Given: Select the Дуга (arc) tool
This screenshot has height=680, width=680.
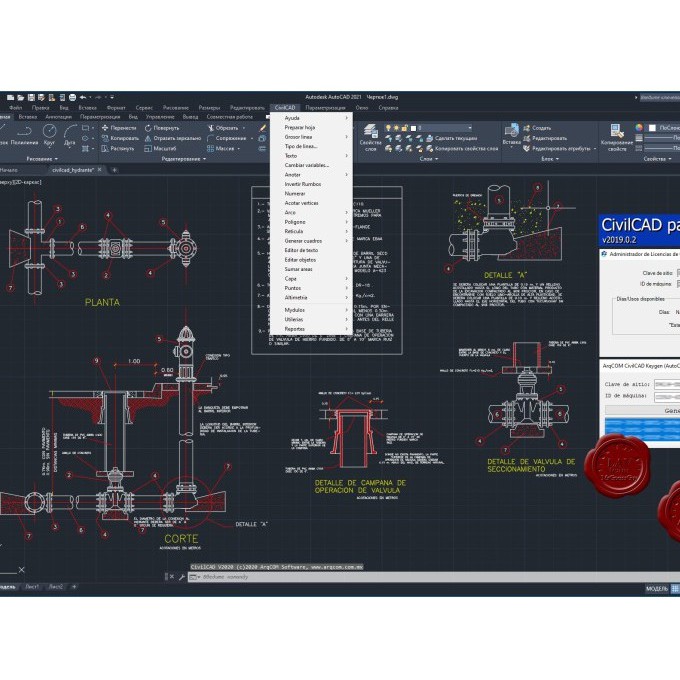Looking at the screenshot, I should click(69, 134).
